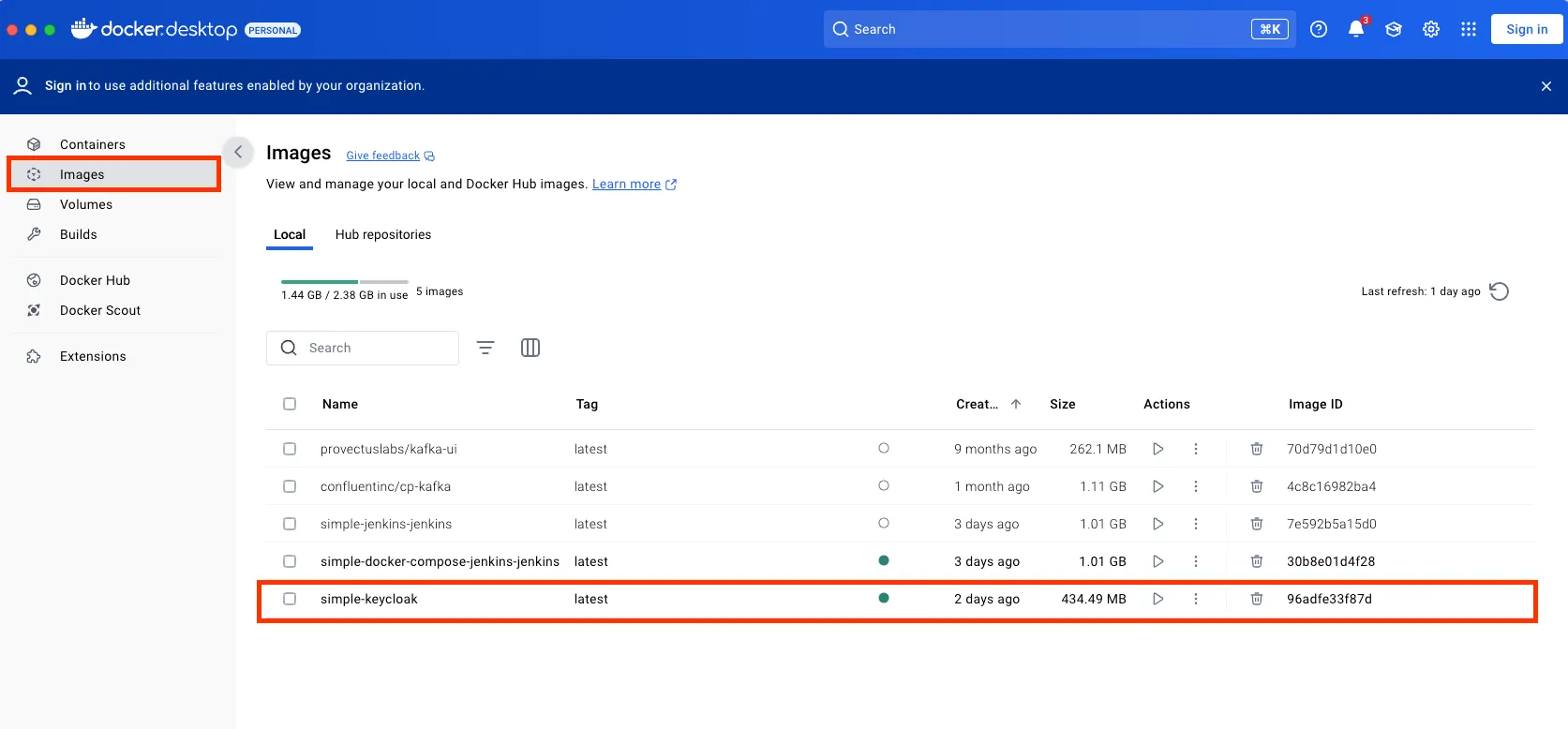1568x729 pixels.
Task: Collapse the sidebar with the chevron button
Action: [238, 152]
